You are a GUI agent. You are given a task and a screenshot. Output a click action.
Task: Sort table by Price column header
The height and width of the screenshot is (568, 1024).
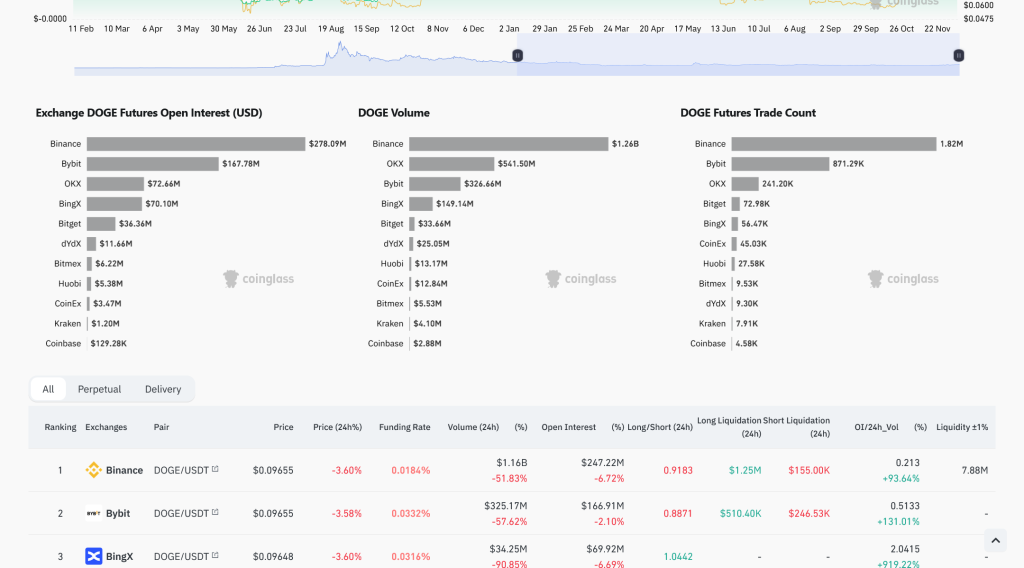point(283,427)
